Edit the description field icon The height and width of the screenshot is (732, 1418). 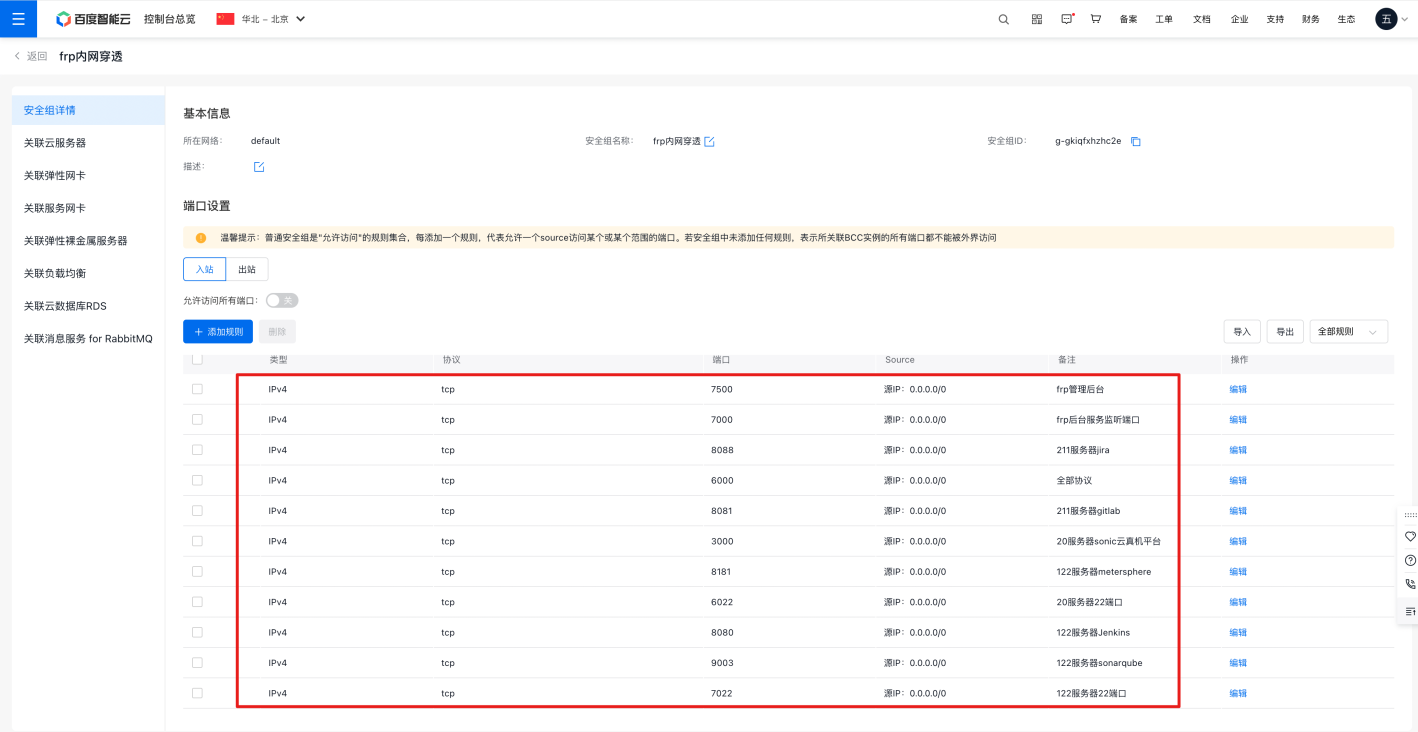259,167
